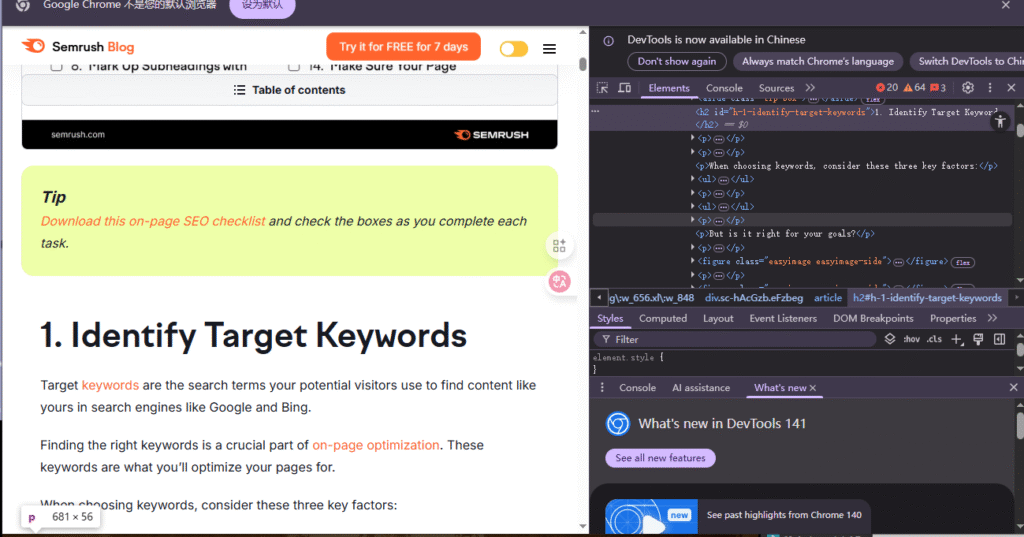1024x537 pixels.
Task: Toggle the device toolbar icon
Action: pos(624,88)
